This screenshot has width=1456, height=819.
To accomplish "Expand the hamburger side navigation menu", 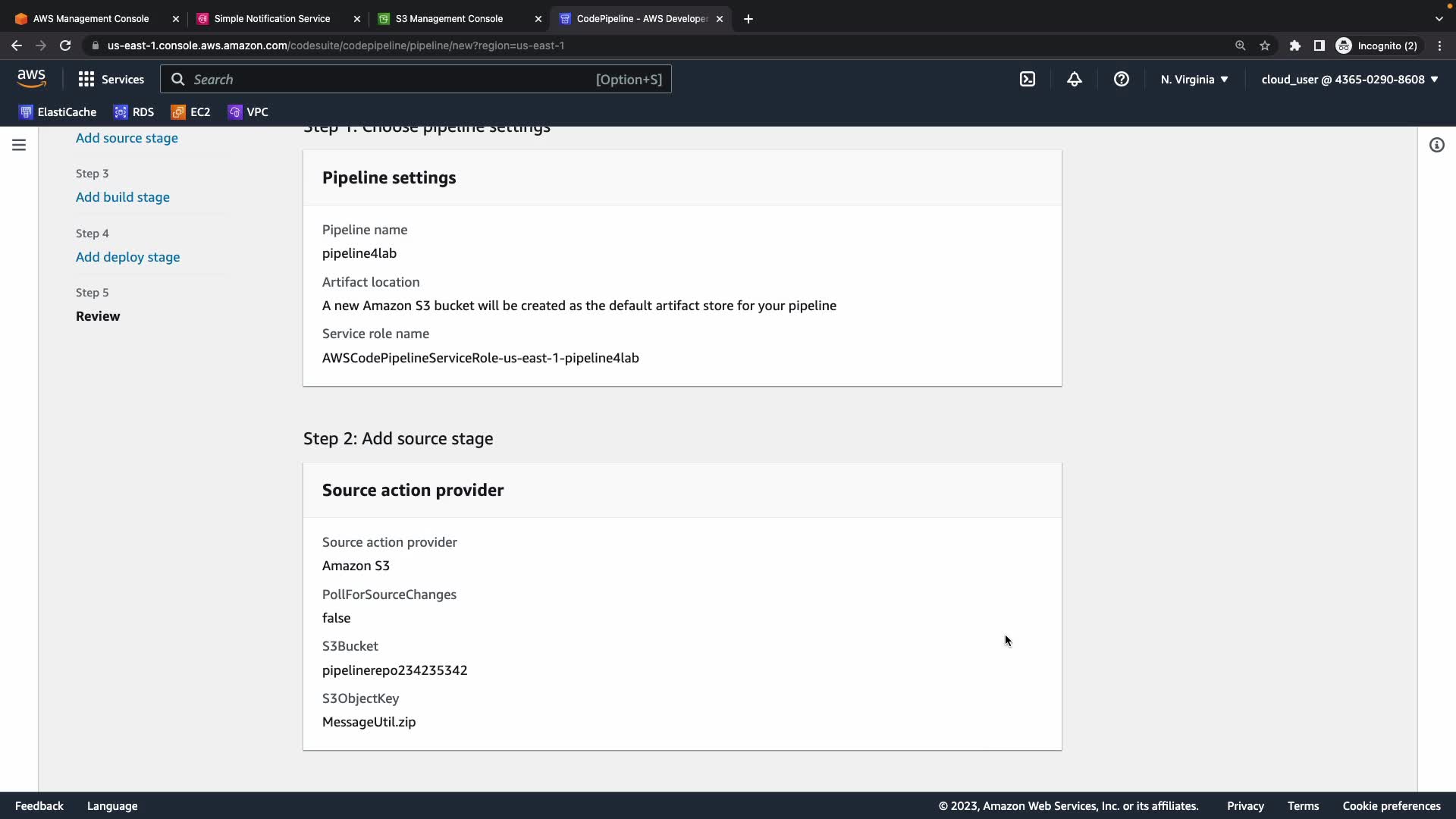I will click(19, 145).
